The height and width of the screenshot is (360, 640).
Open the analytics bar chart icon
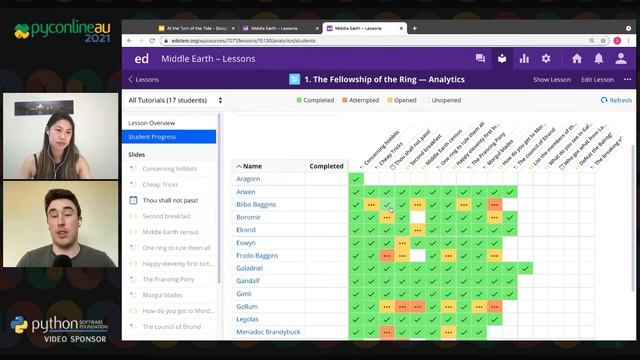[x=524, y=59]
